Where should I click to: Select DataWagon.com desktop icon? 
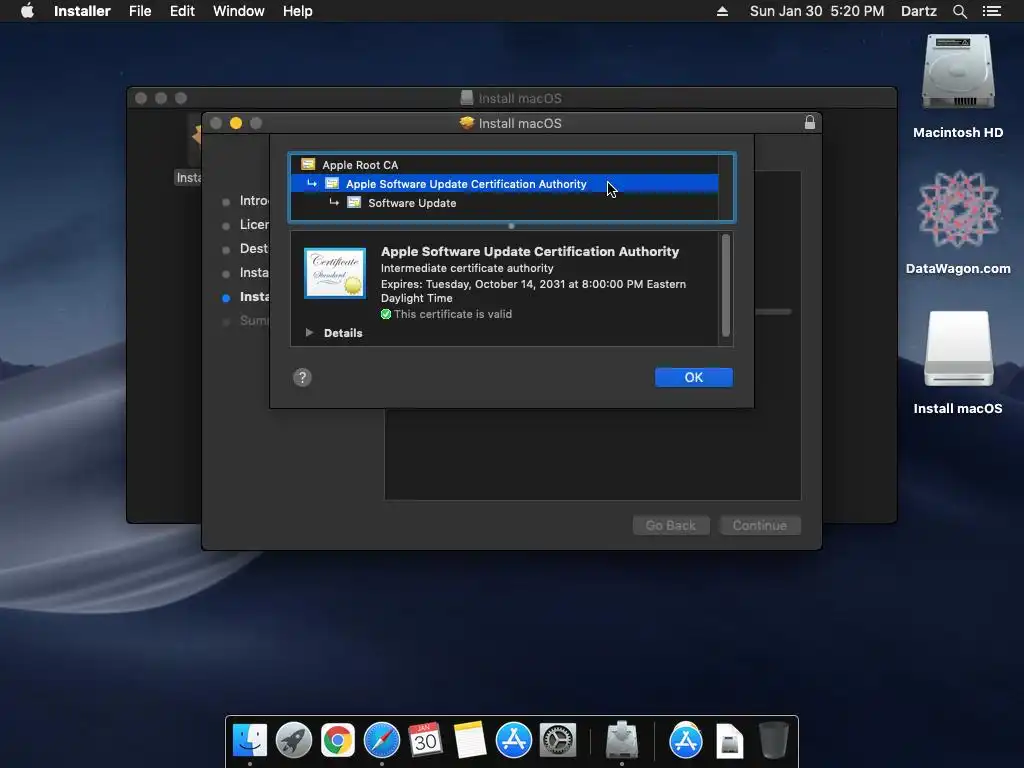(957, 222)
